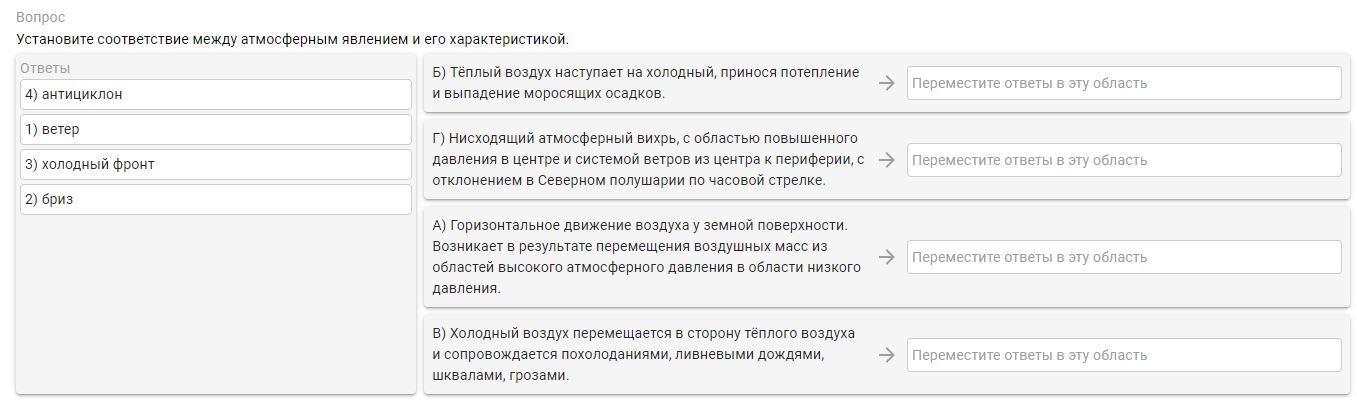Viewport: 1357px width, 413px height.
Task: Click the statement В text about squalls and thunderstorms
Action: coord(644,354)
